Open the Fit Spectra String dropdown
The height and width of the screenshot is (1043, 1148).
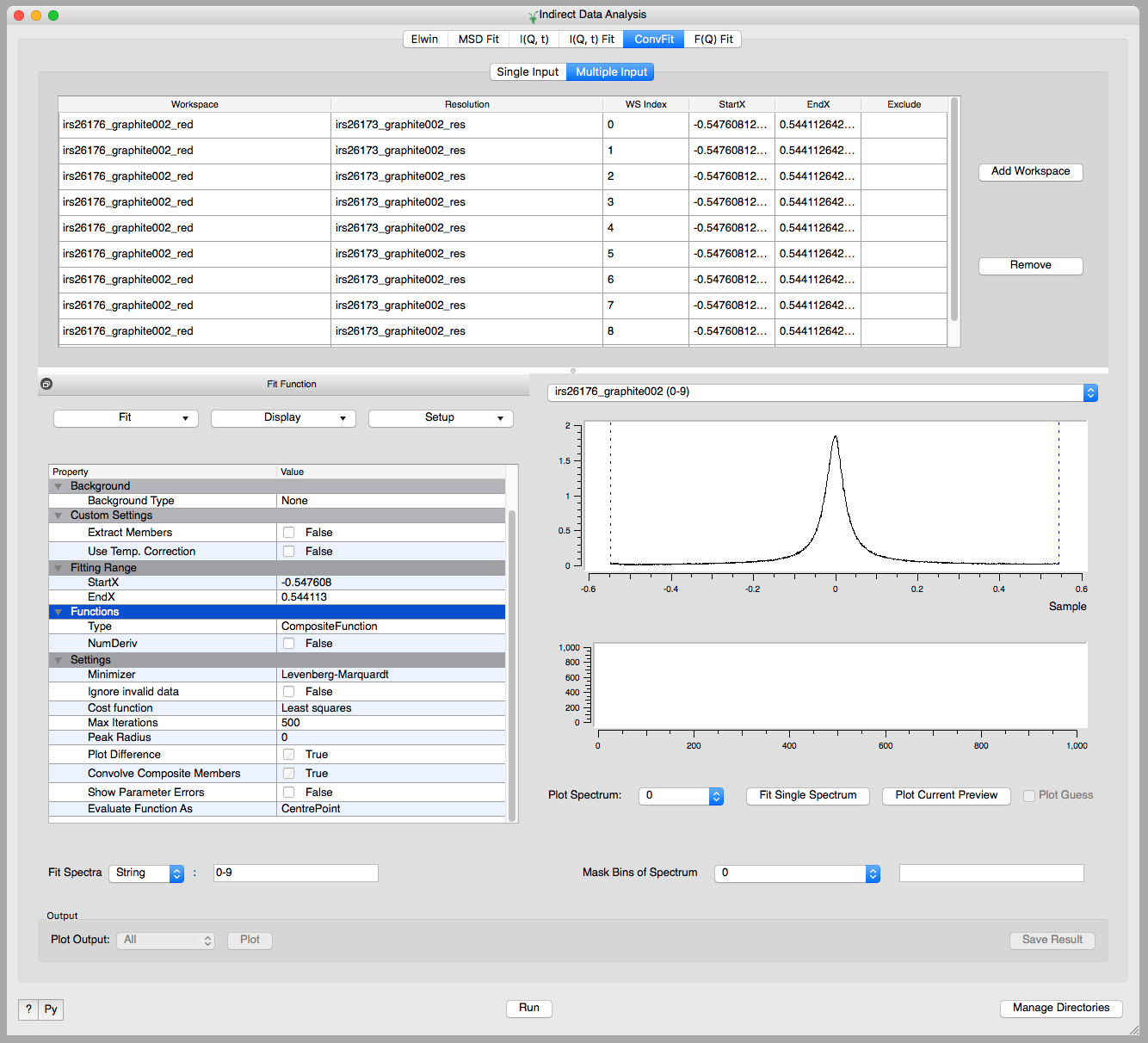tap(146, 873)
